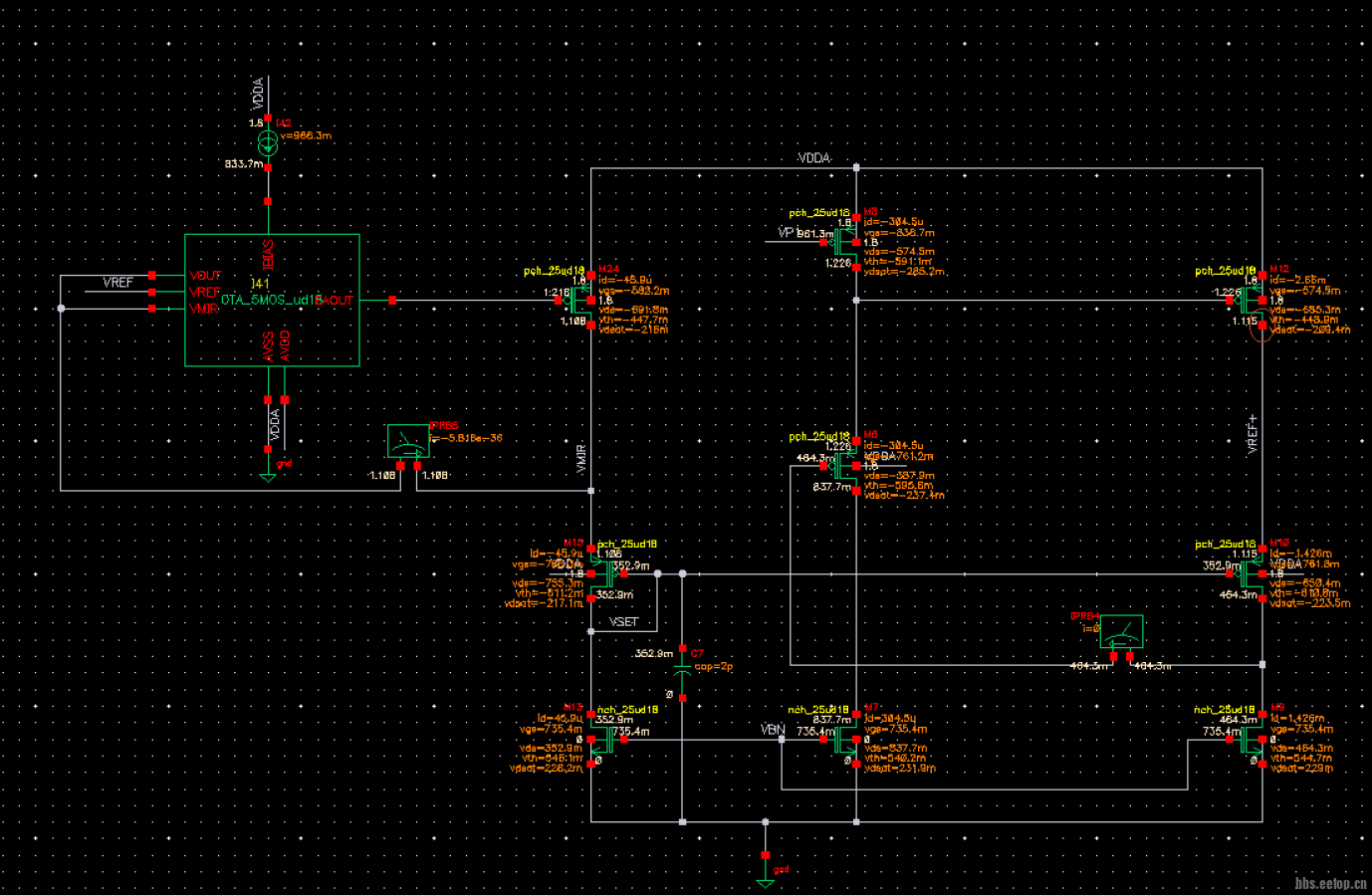Click the AVSS pin label on OTA
The width and height of the screenshot is (1372, 895).
(268, 346)
